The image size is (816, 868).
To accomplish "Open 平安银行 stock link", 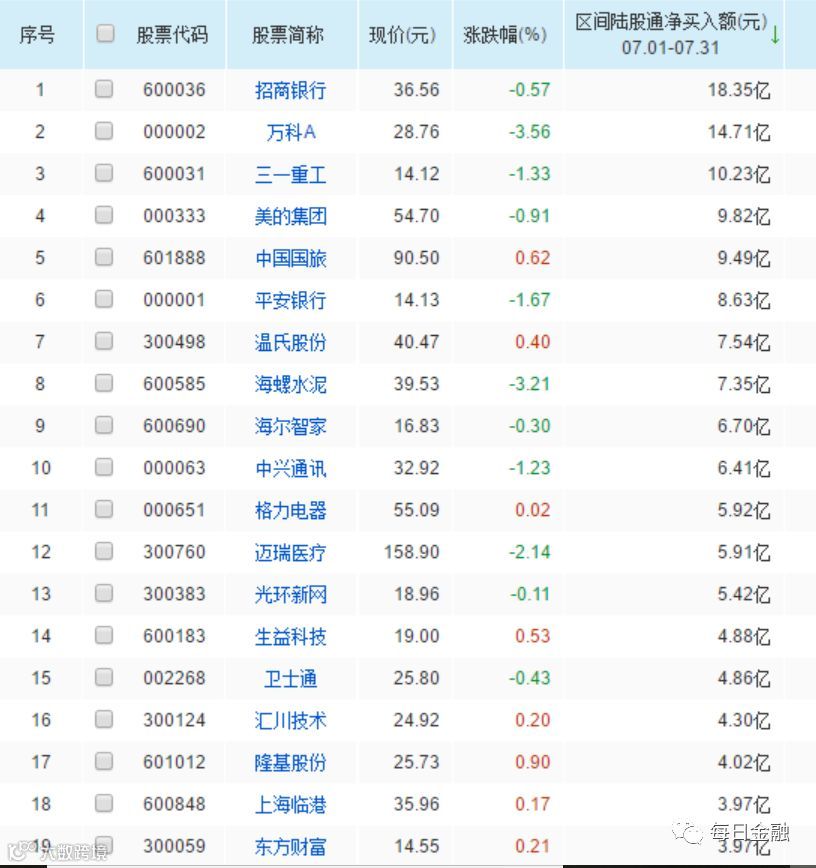I will click(x=291, y=300).
